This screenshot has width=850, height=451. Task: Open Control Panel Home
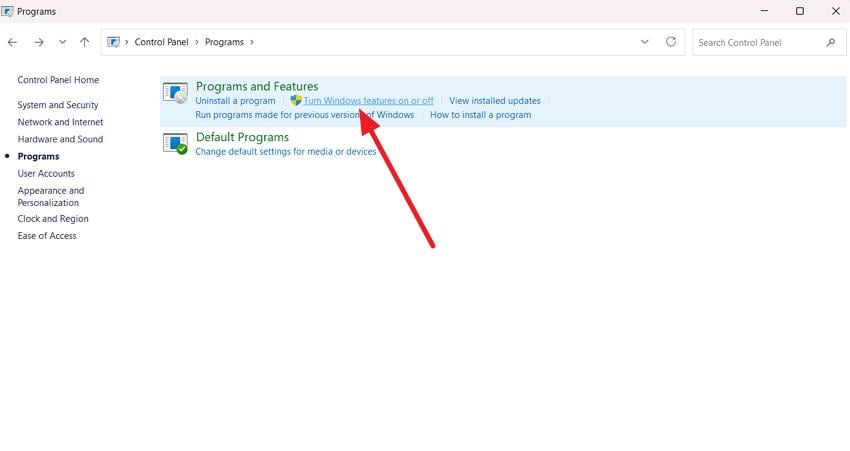coord(58,80)
